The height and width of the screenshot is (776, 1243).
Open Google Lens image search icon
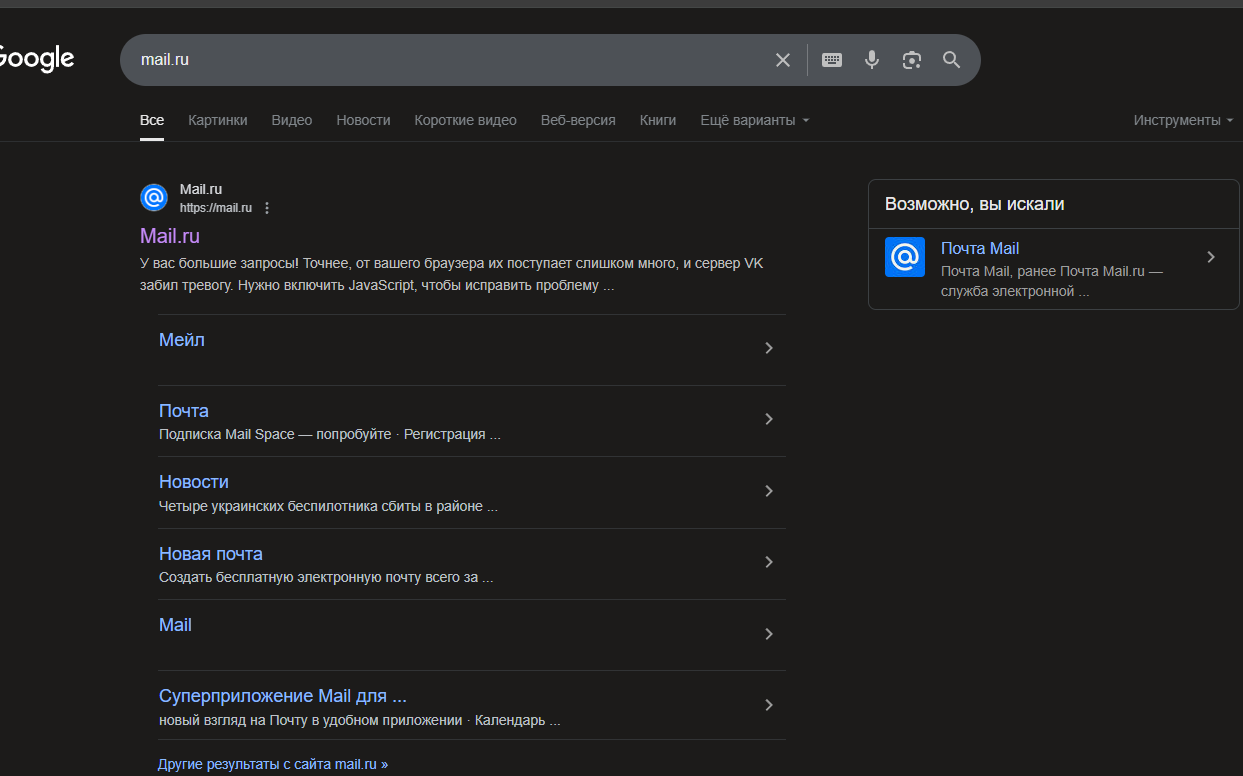tap(911, 60)
